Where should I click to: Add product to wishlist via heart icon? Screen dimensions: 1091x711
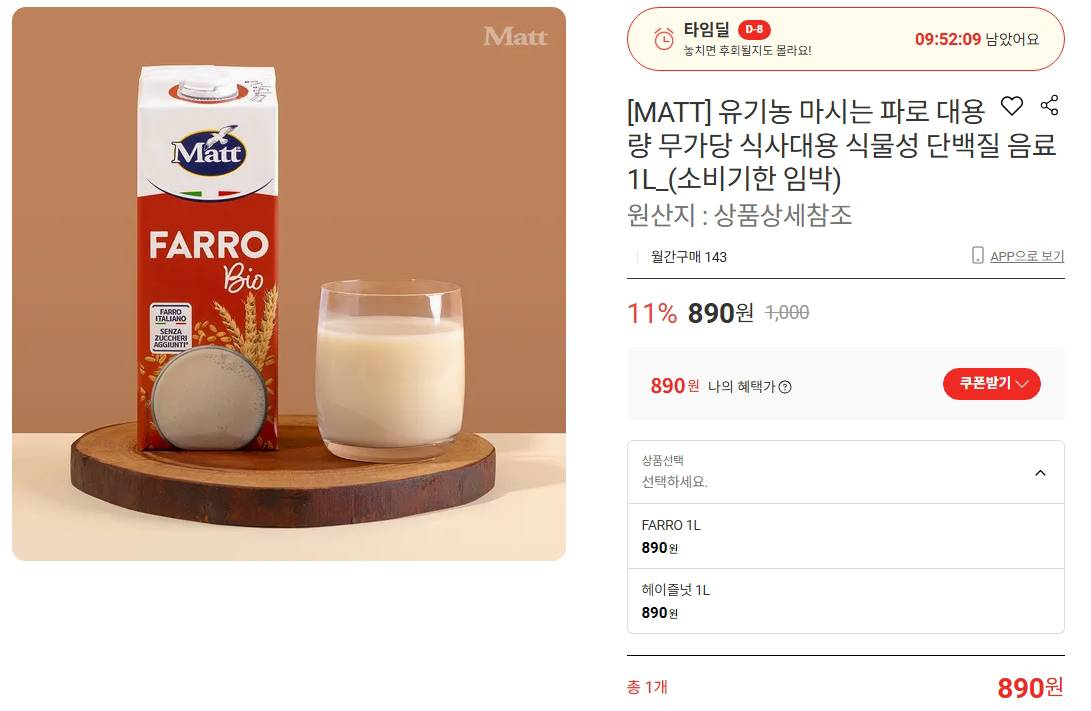1012,105
